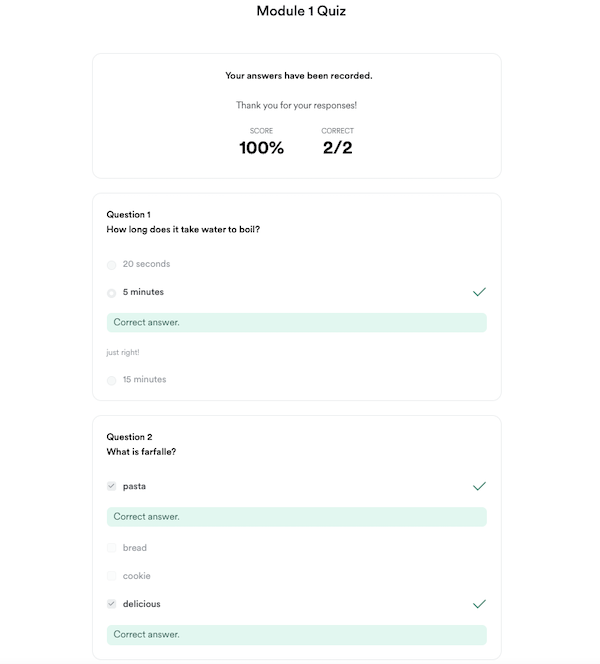Click the 'just right!' feedback text
Viewport: 600px width, 664px height.
[x=123, y=352]
